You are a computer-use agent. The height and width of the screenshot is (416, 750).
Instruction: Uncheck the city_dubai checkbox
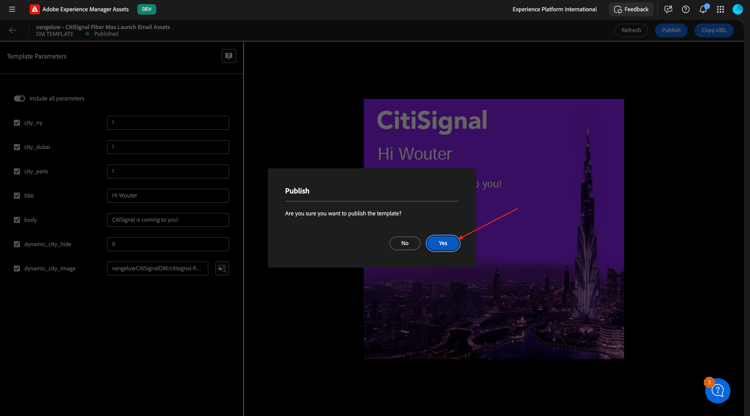[x=17, y=147]
